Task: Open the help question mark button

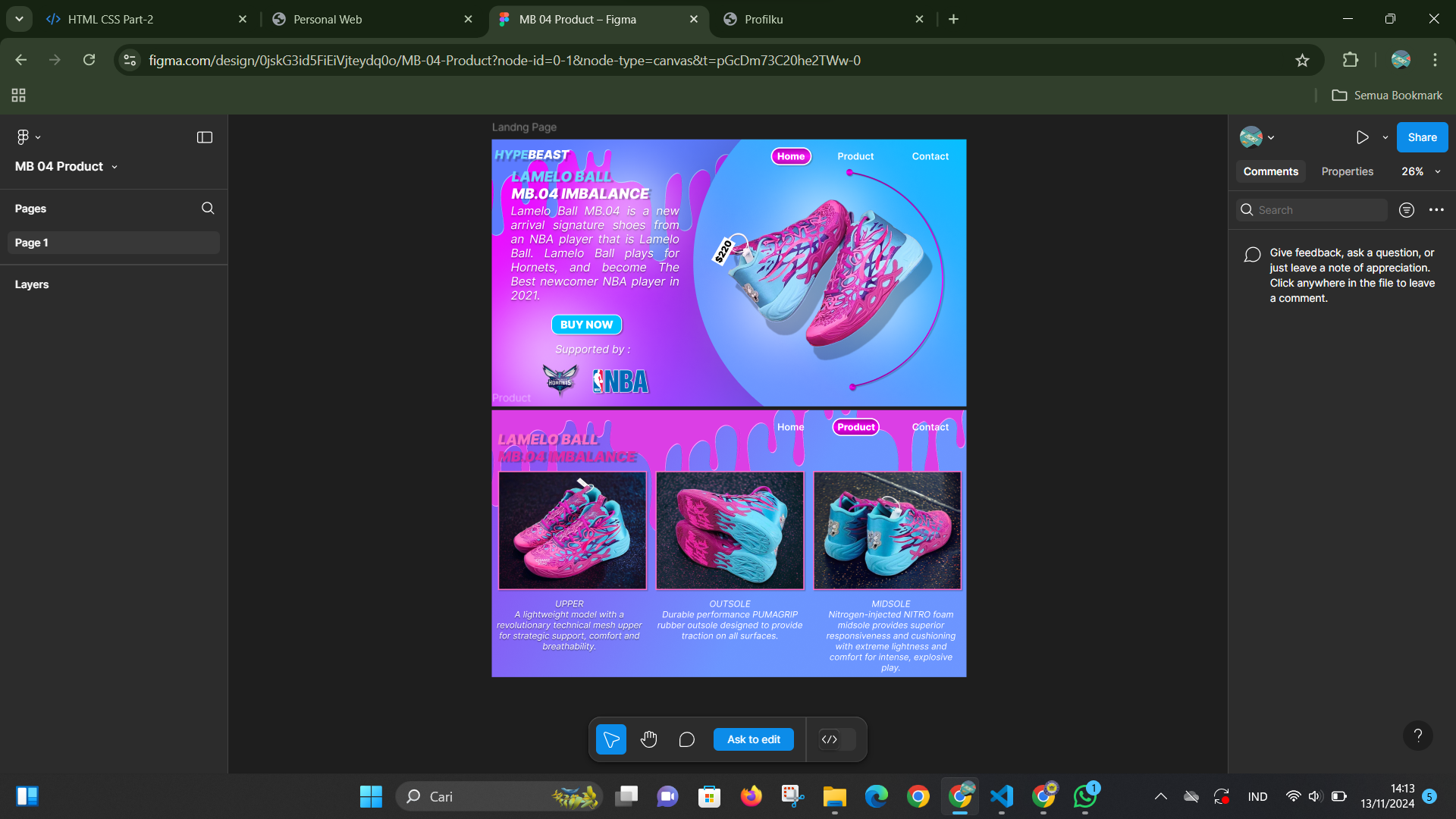Action: pos(1417,735)
